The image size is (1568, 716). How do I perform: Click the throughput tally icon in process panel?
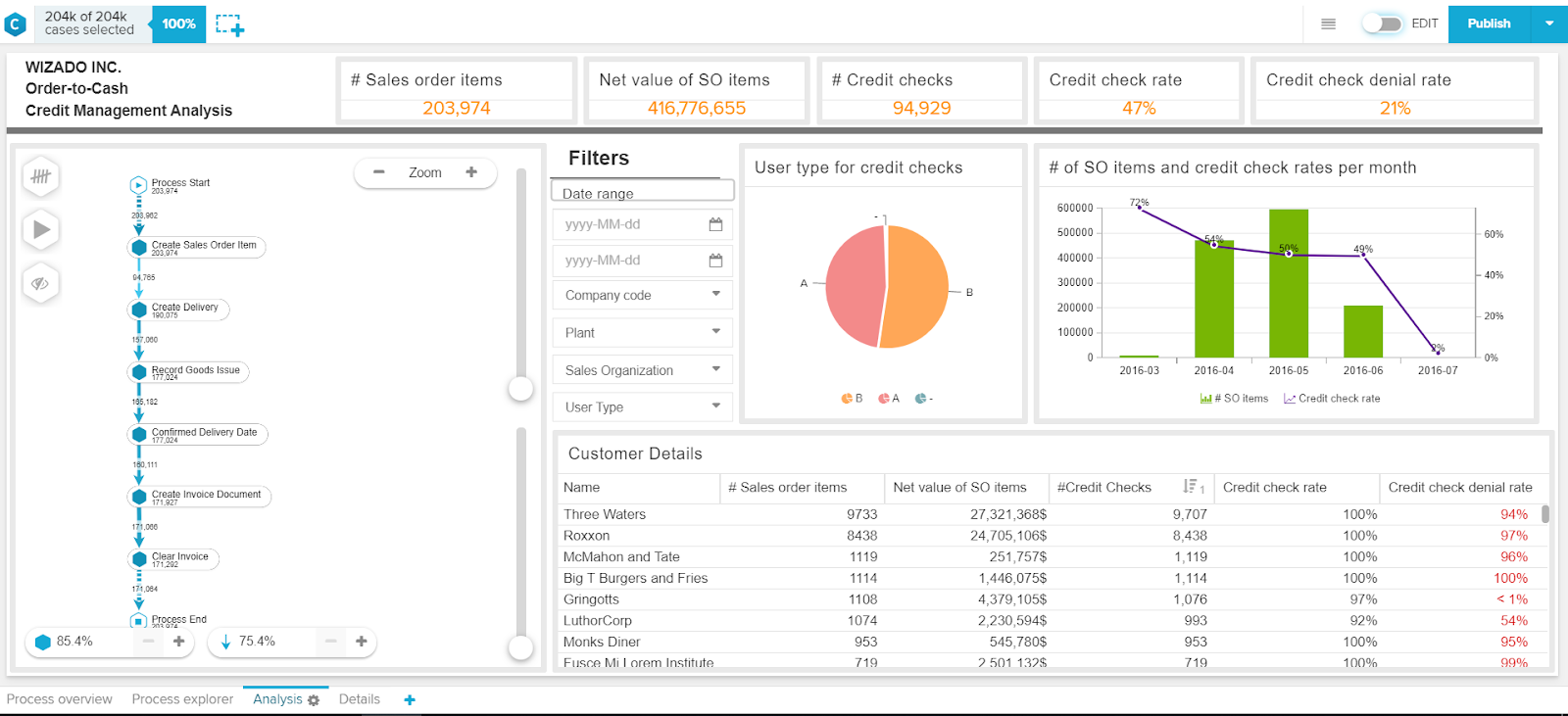pos(40,176)
